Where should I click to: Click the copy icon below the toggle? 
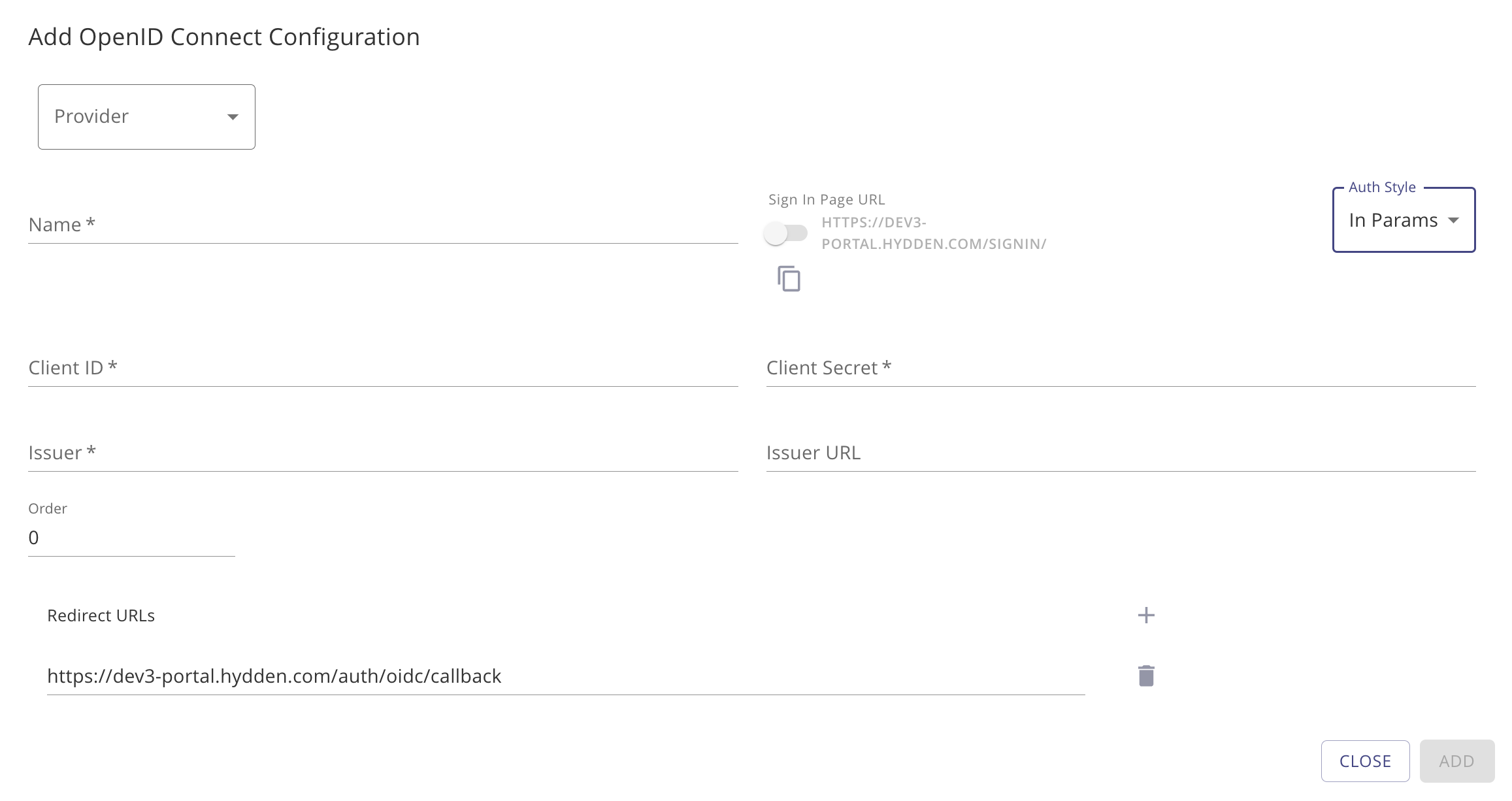(788, 278)
